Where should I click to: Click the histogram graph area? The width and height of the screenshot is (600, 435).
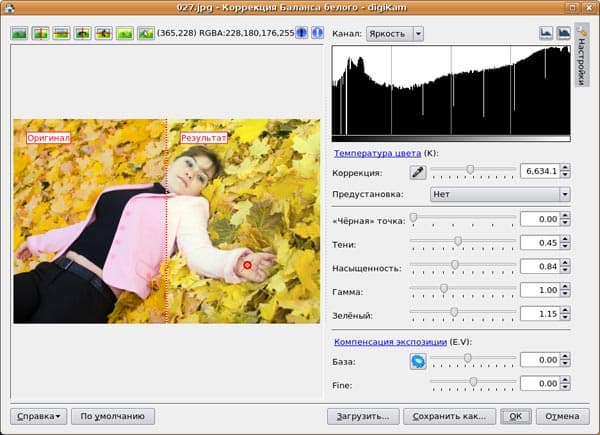point(451,93)
